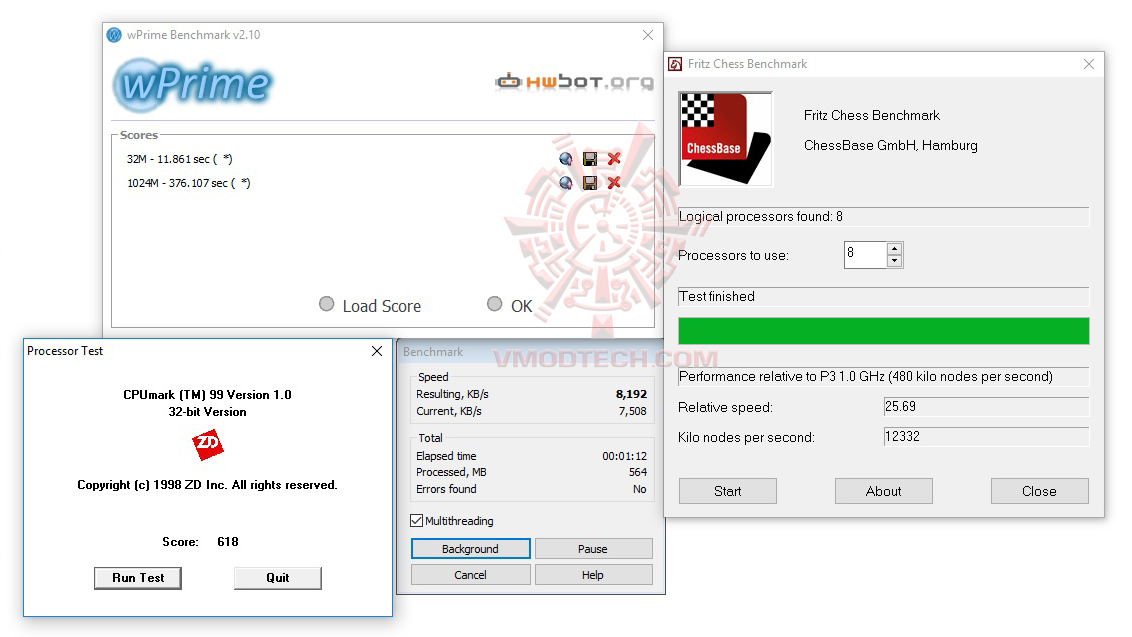The image size is (1132, 637).
Task: Click the 32M - 11.861 sec score entry
Action: [x=180, y=159]
